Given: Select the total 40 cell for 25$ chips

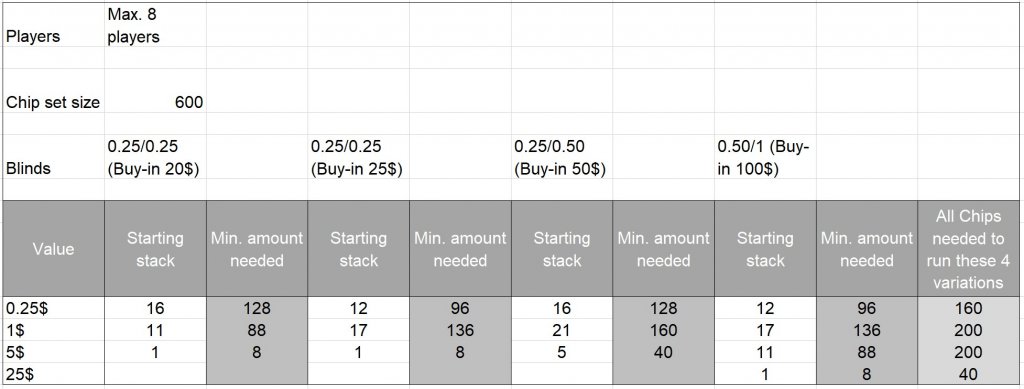Looking at the screenshot, I should tap(969, 373).
